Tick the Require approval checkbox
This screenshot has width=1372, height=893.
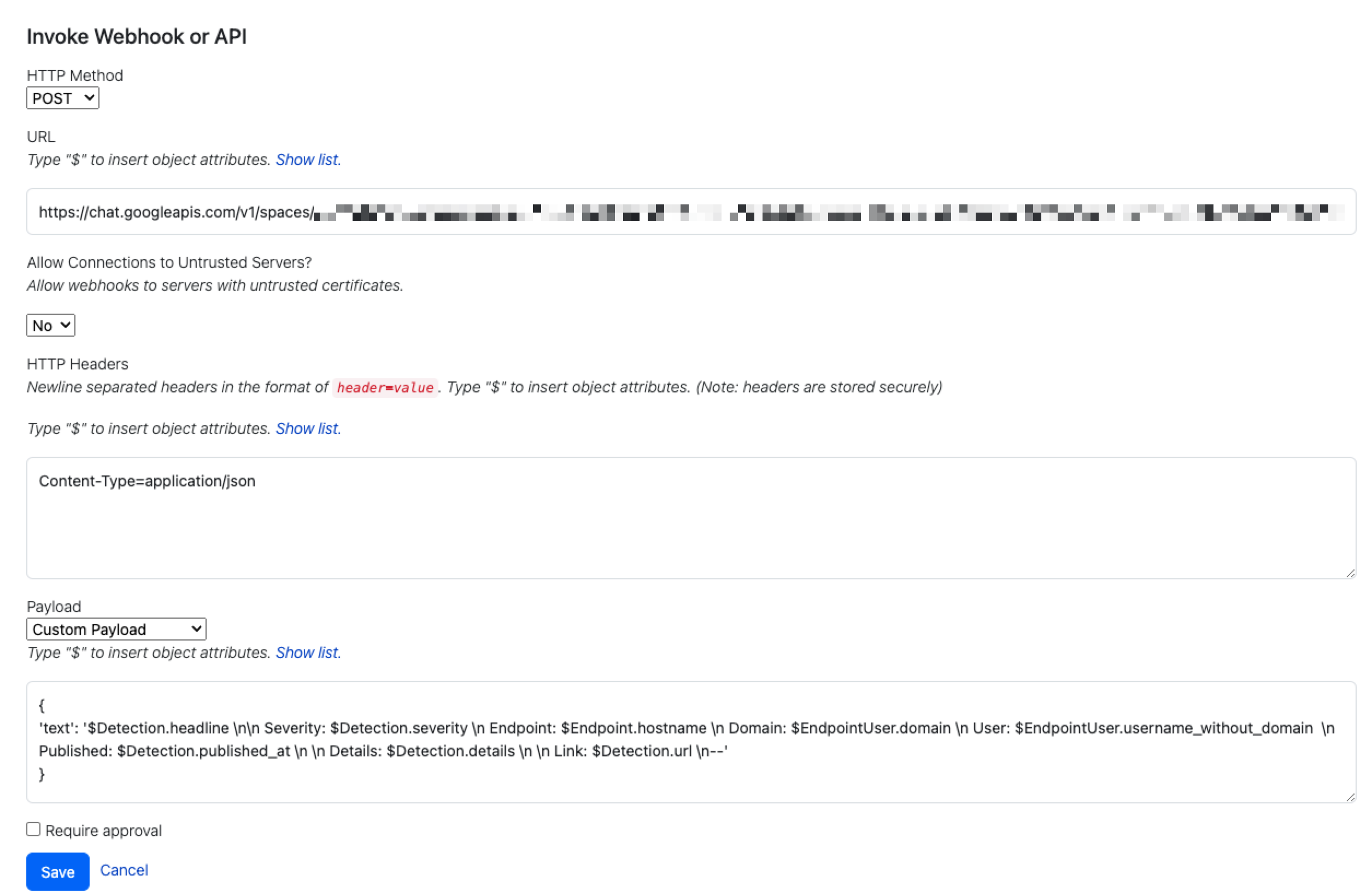(33, 829)
